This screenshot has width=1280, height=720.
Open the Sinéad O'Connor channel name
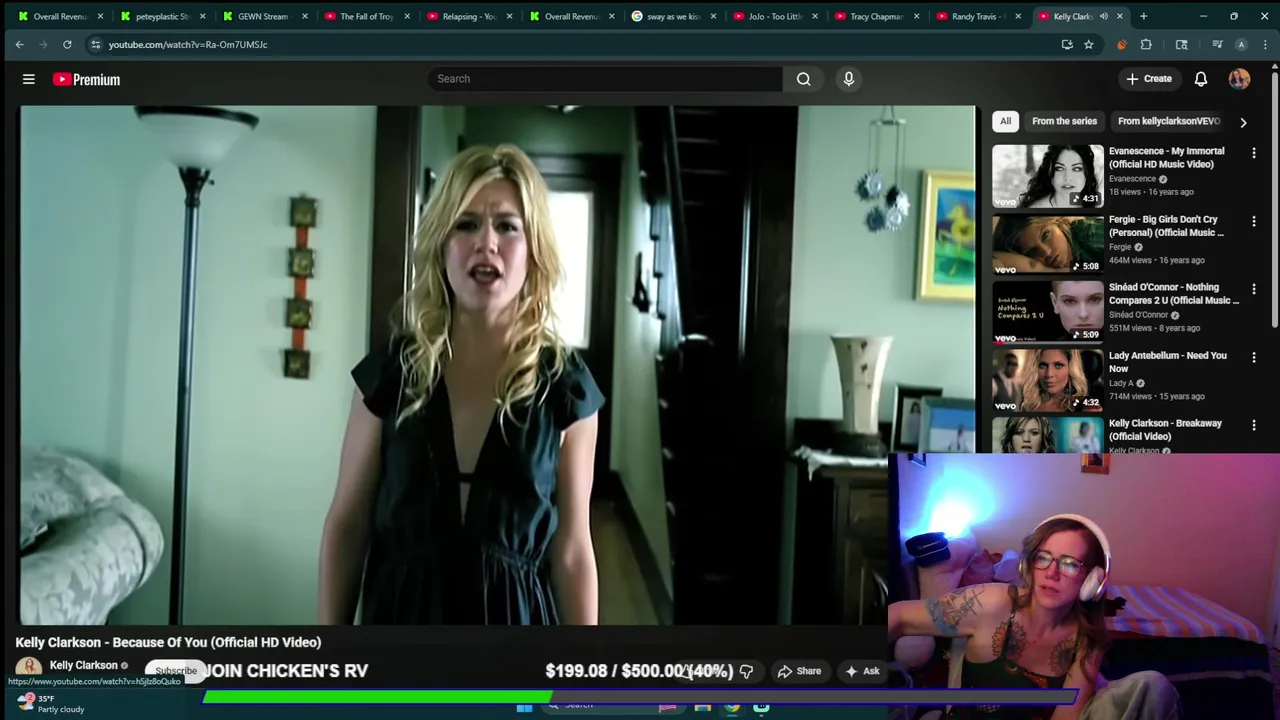tap(1138, 315)
